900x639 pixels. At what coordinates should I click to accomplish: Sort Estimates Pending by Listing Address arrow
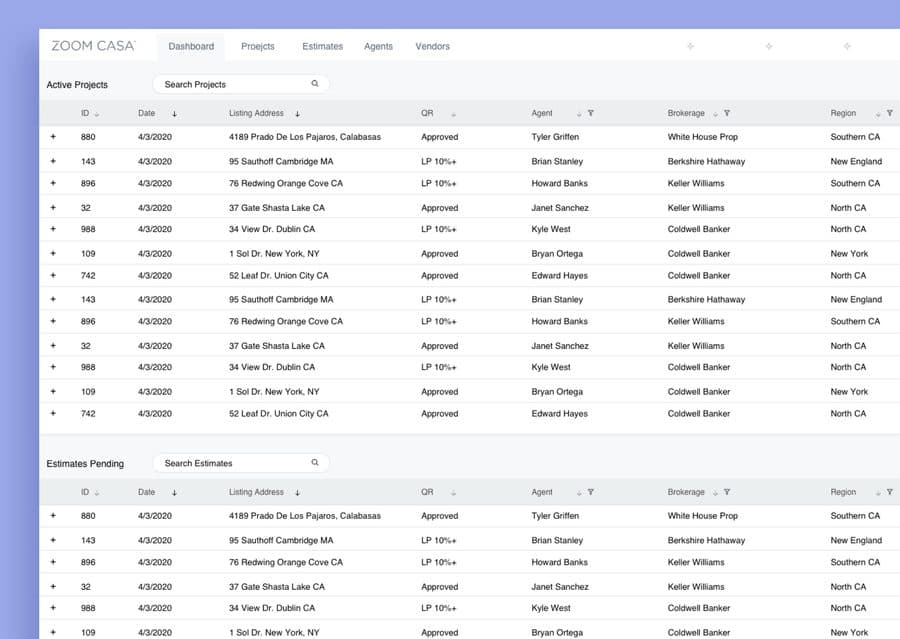pyautogui.click(x=297, y=493)
